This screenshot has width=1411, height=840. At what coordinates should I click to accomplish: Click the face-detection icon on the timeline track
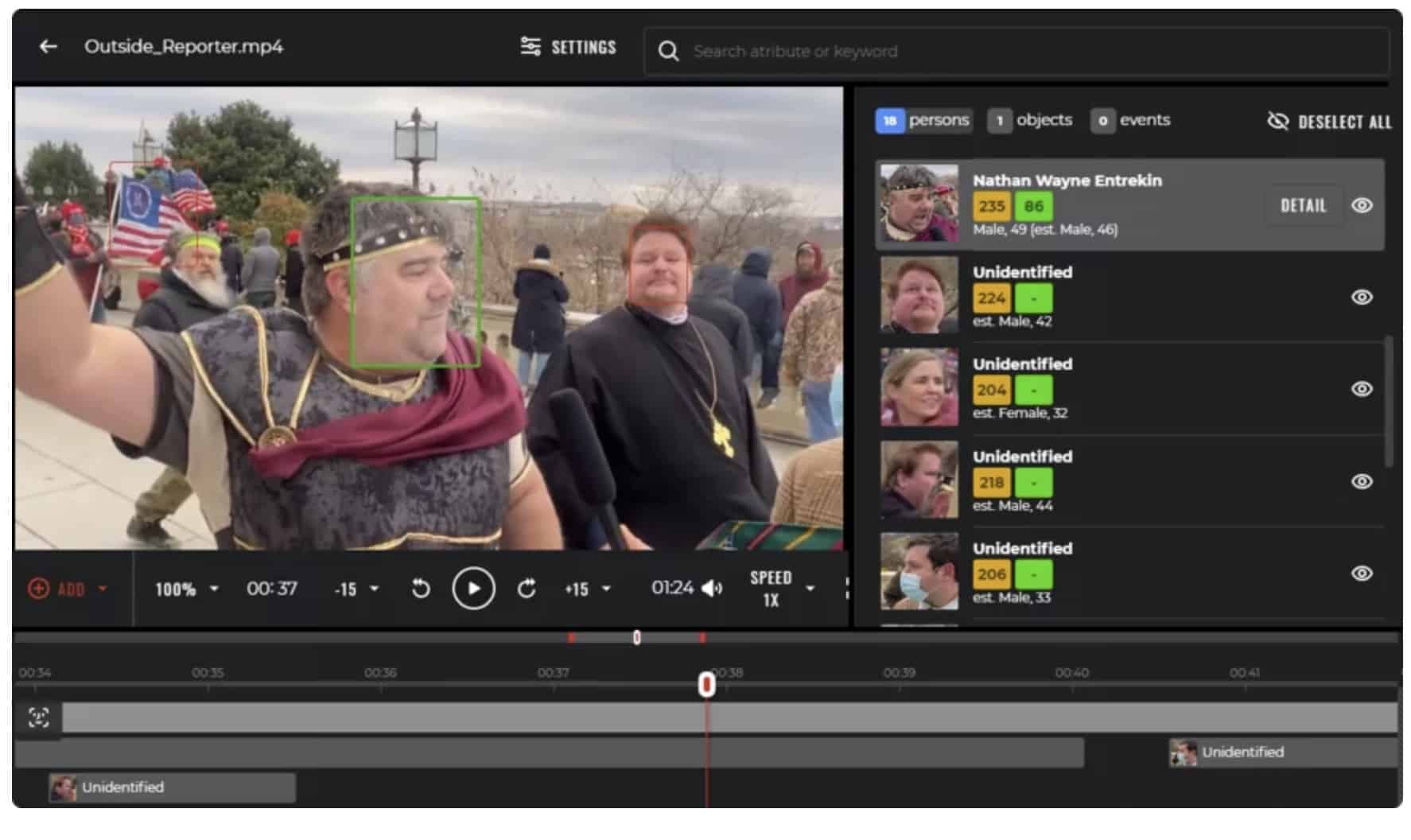[x=37, y=717]
